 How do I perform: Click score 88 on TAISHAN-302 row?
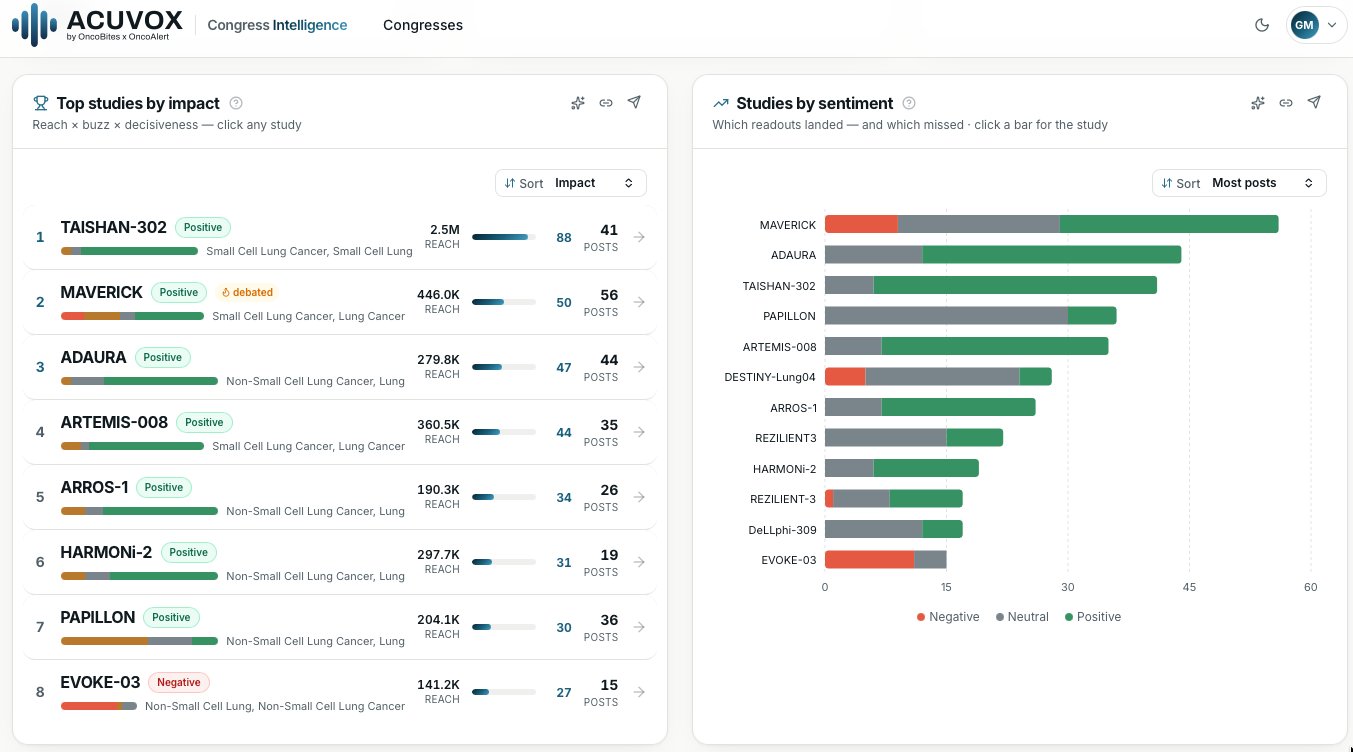click(x=564, y=237)
